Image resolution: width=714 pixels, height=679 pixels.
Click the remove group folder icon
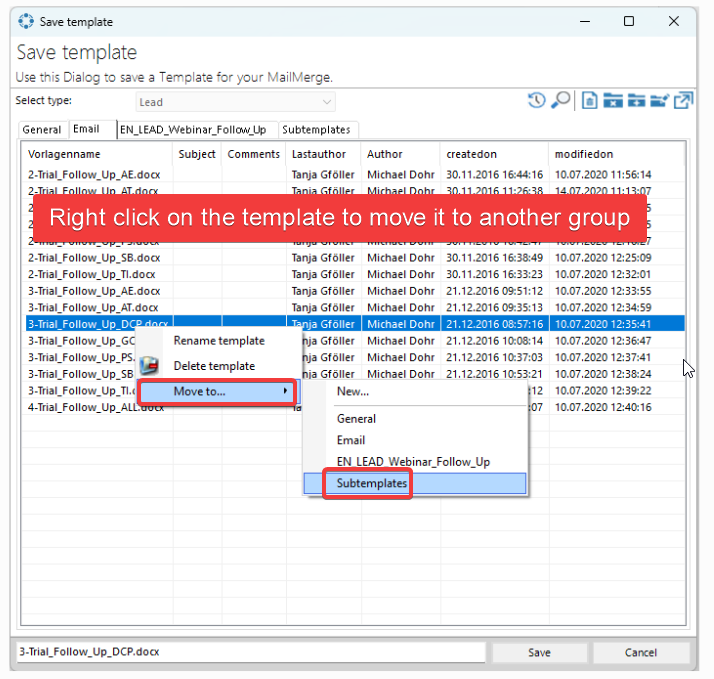(613, 100)
